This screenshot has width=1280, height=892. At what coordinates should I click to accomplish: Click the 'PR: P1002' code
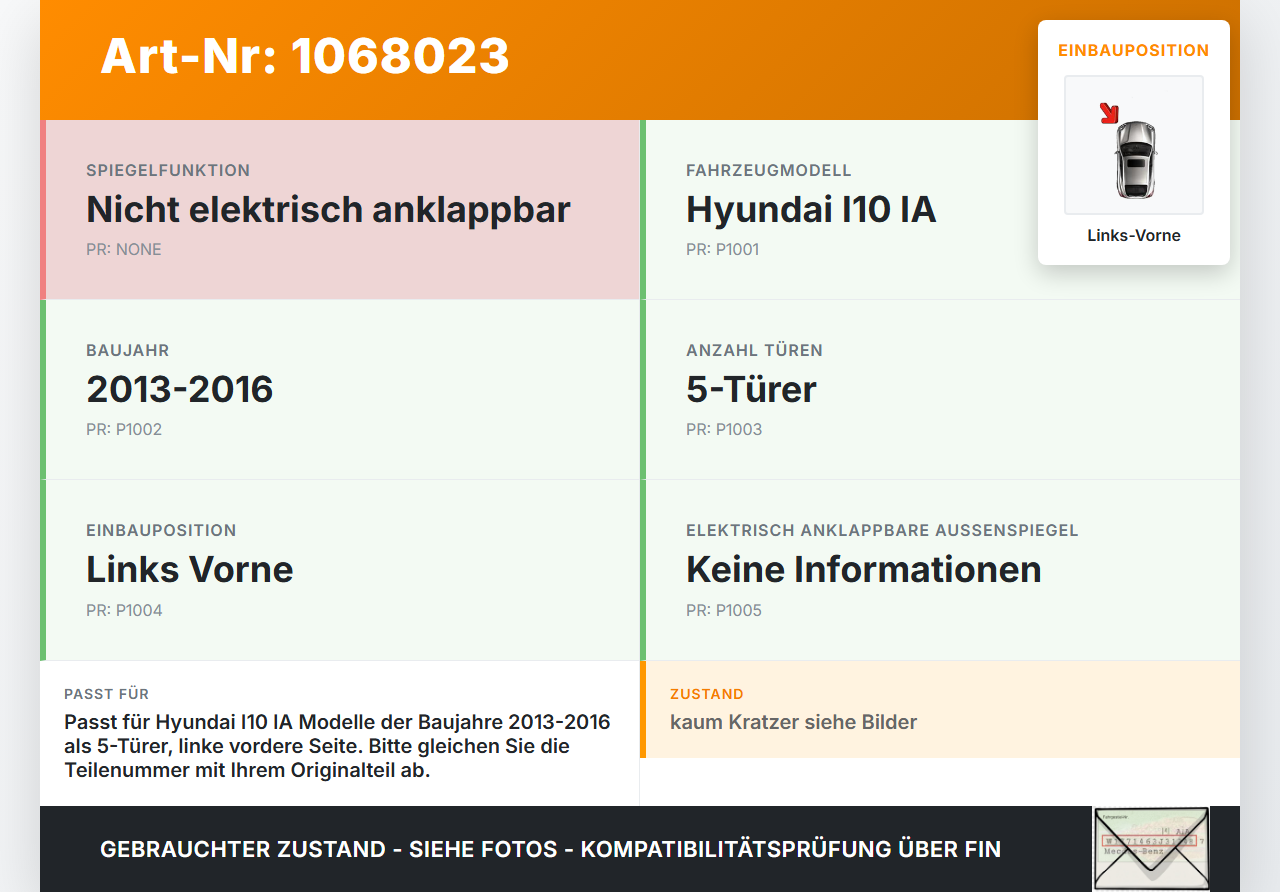point(124,430)
